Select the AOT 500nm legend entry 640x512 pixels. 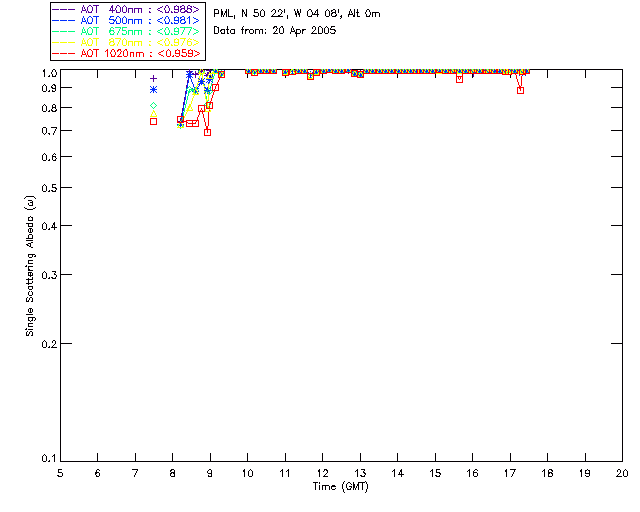click(126, 20)
